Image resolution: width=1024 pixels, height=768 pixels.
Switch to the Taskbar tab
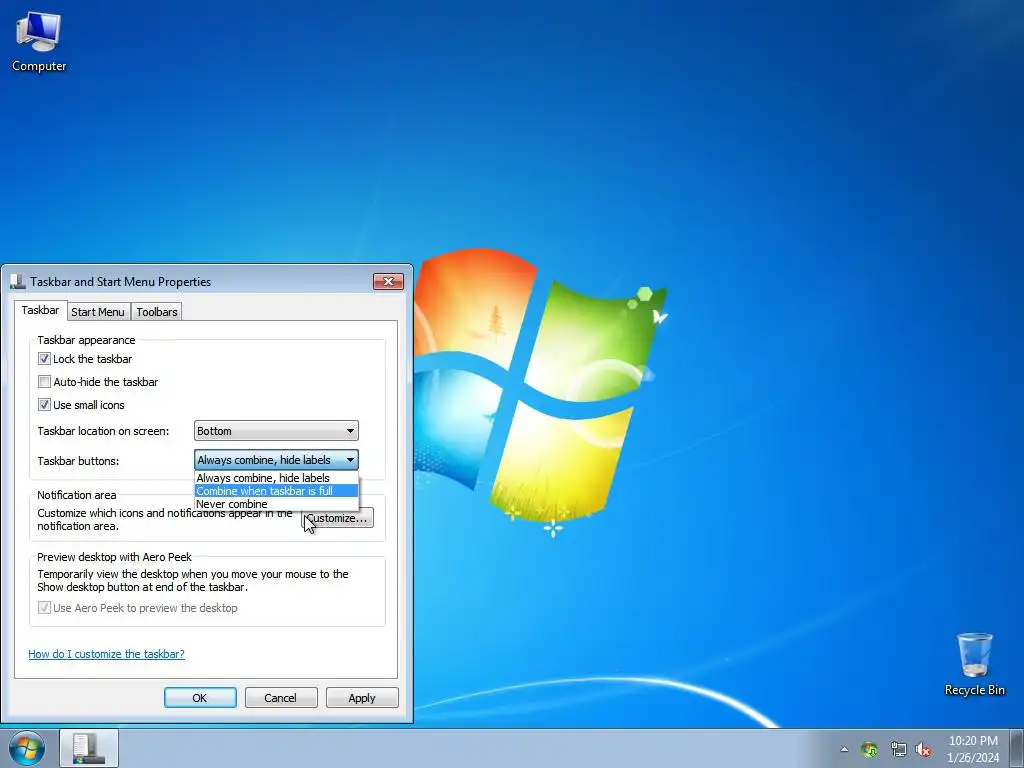pos(40,310)
